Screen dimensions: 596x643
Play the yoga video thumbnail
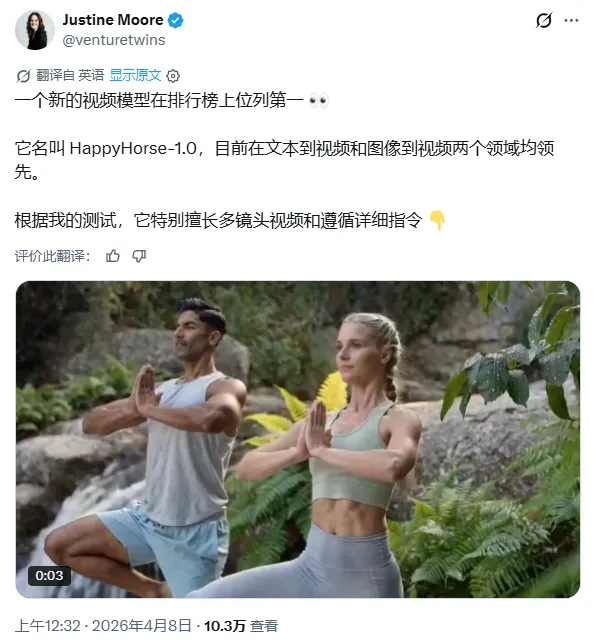point(298,439)
